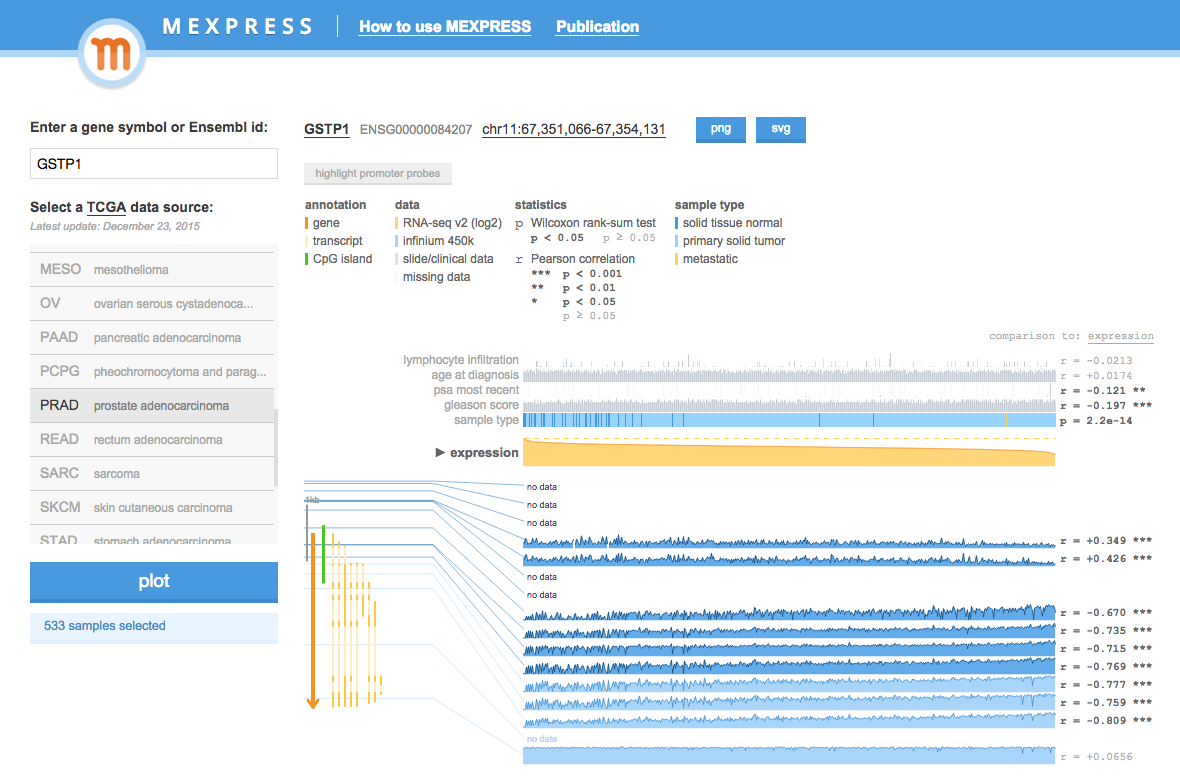Click the green CpG island legend swatch
This screenshot has height=780, width=1180.
[x=308, y=258]
